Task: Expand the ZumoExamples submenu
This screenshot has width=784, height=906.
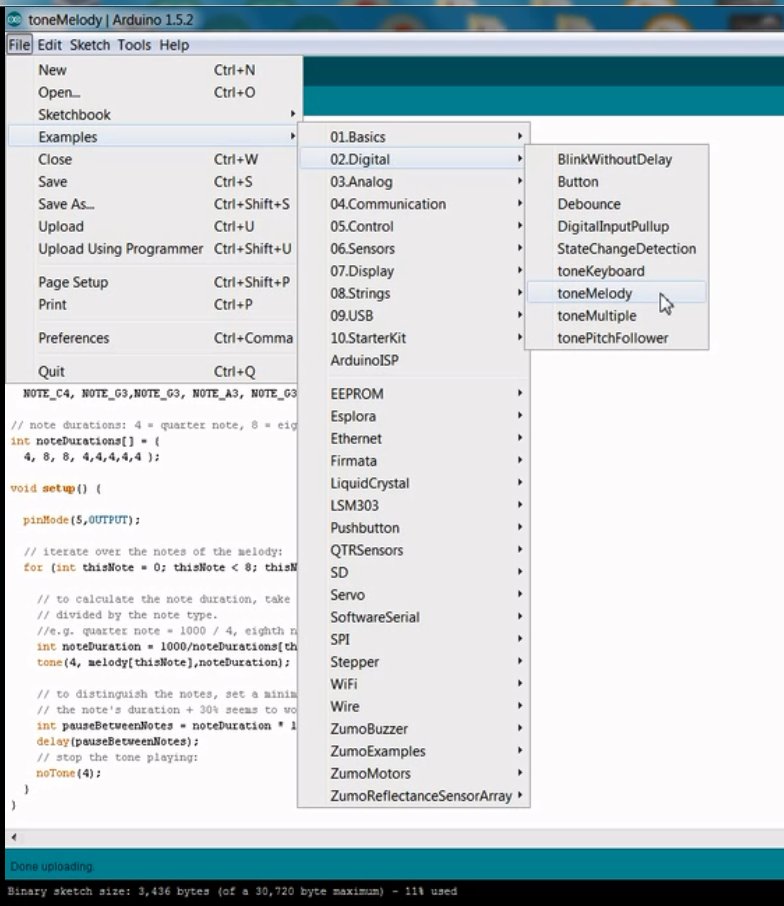Action: pyautogui.click(x=414, y=751)
